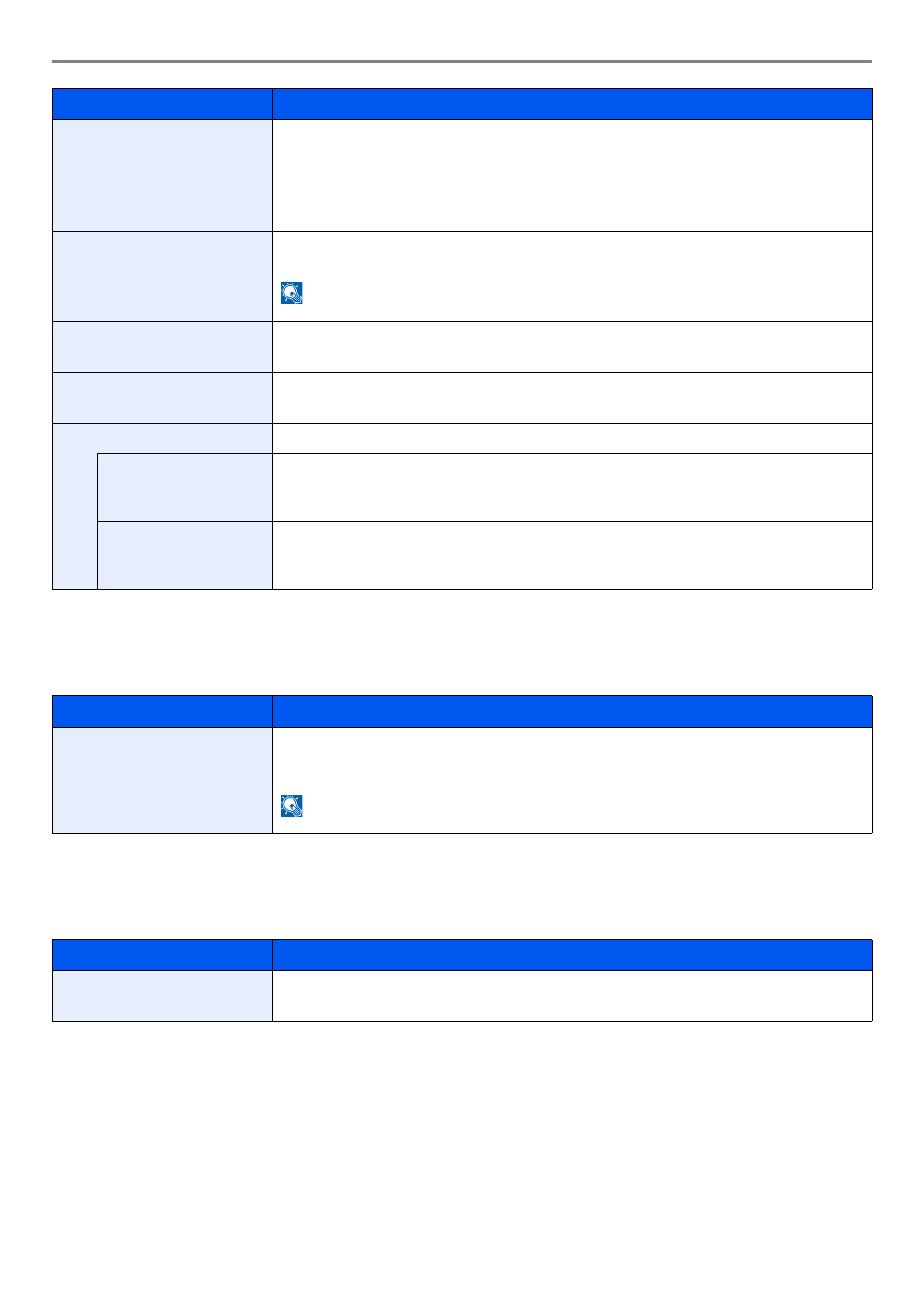Viewport: 924px width, 1308px height.
Task: Select the first nested sub-item label cell
Action: [185, 487]
